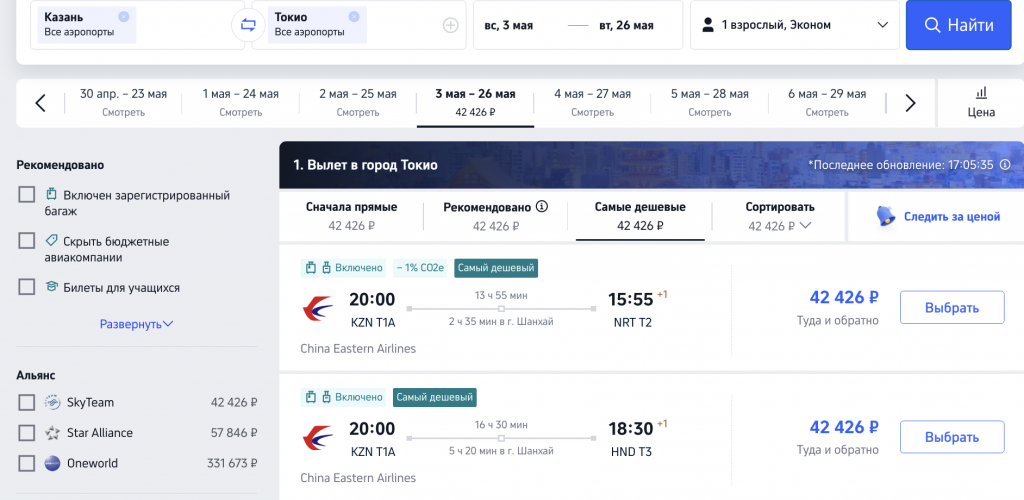Show next dates with right arrow
This screenshot has width=1024, height=500.
[x=910, y=103]
